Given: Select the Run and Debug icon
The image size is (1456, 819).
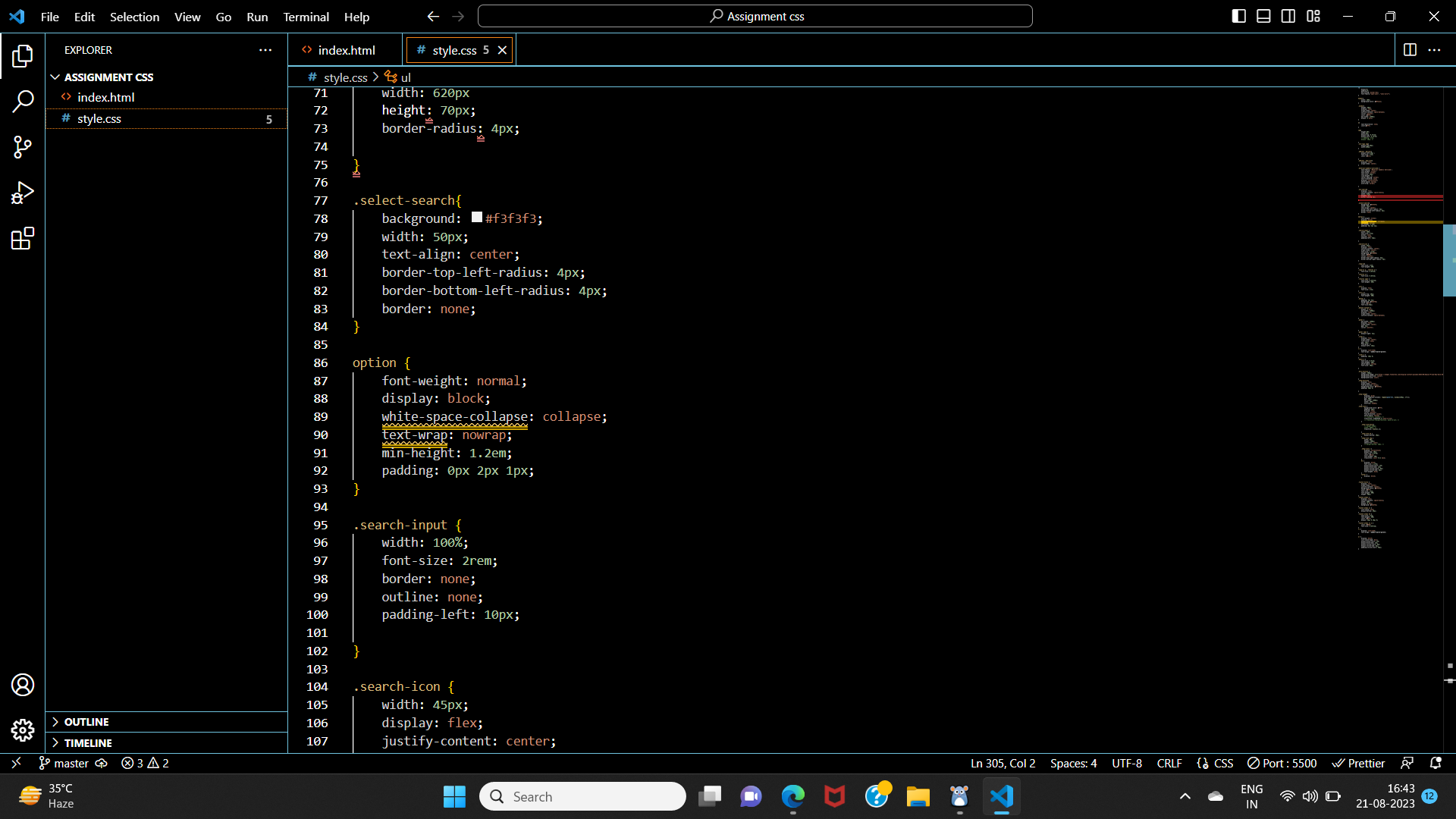Looking at the screenshot, I should click(23, 193).
